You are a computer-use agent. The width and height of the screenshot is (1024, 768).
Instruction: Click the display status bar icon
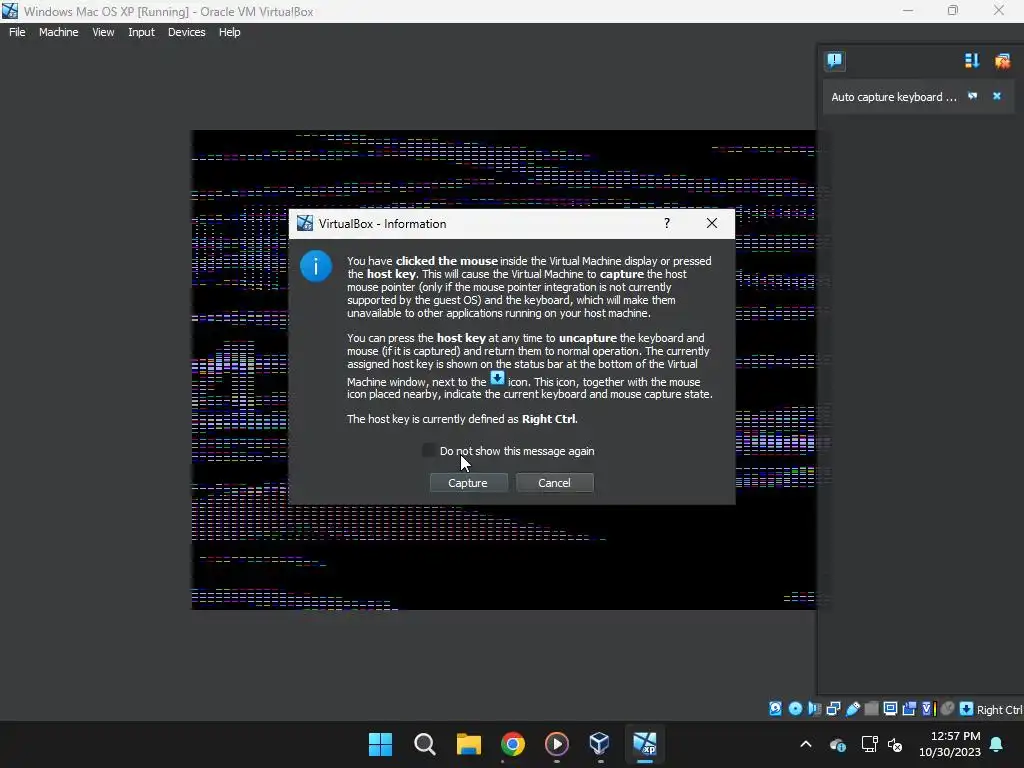click(890, 709)
